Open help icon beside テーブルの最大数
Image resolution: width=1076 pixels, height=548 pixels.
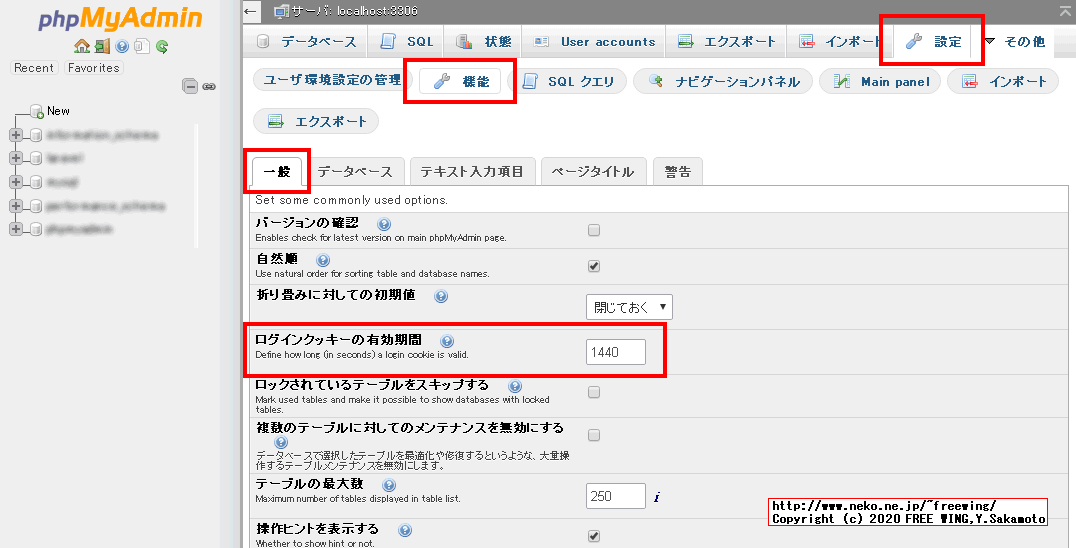(389, 485)
